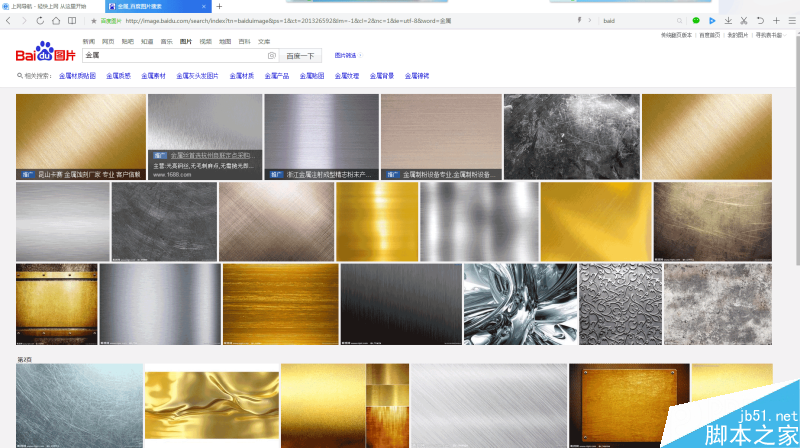Reload the page with the refresh icon

tap(40, 20)
